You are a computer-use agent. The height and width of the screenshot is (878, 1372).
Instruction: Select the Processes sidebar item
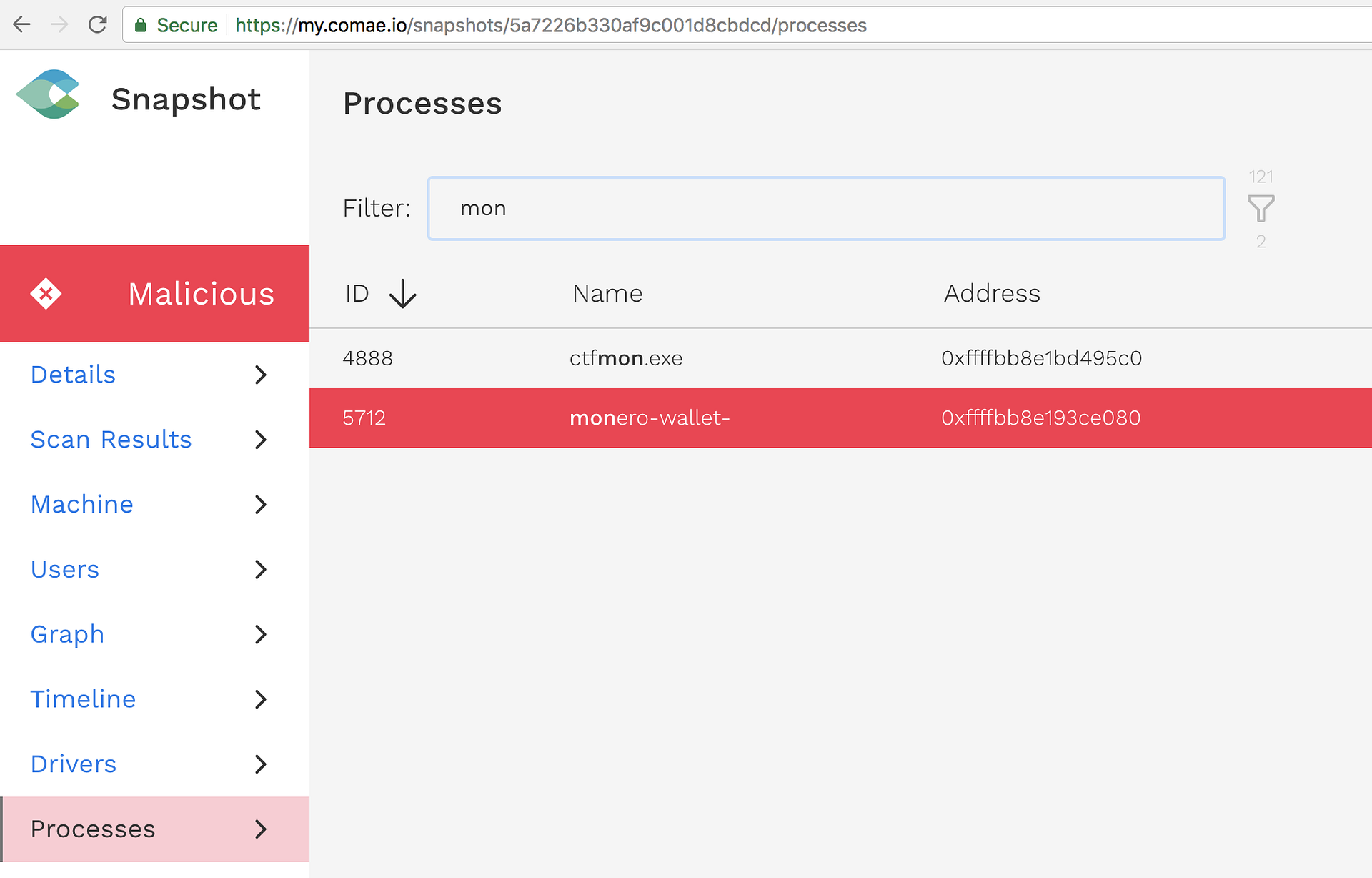coord(93,829)
